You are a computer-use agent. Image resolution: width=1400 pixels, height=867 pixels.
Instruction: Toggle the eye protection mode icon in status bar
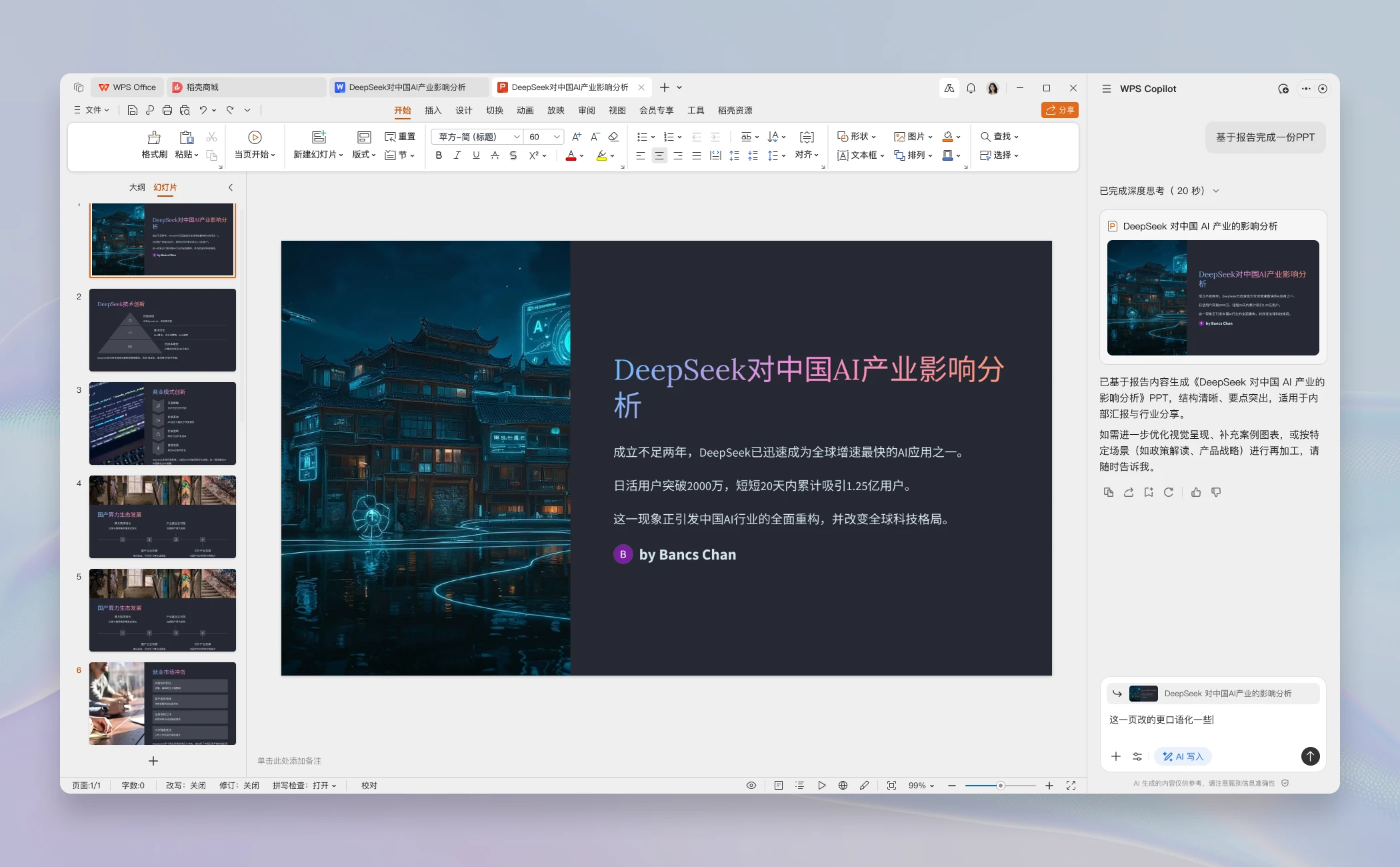[x=751, y=786]
